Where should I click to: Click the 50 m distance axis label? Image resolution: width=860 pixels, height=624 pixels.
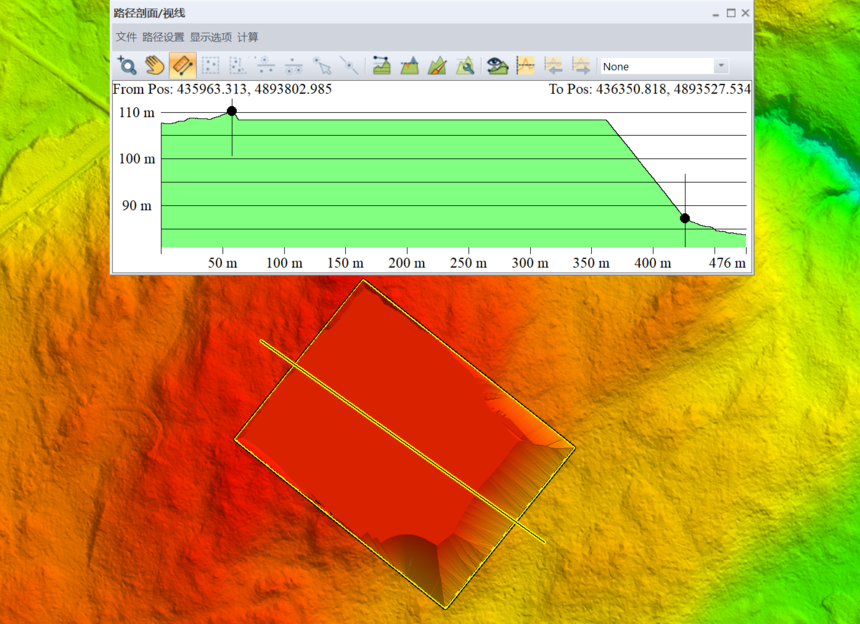coord(223,263)
